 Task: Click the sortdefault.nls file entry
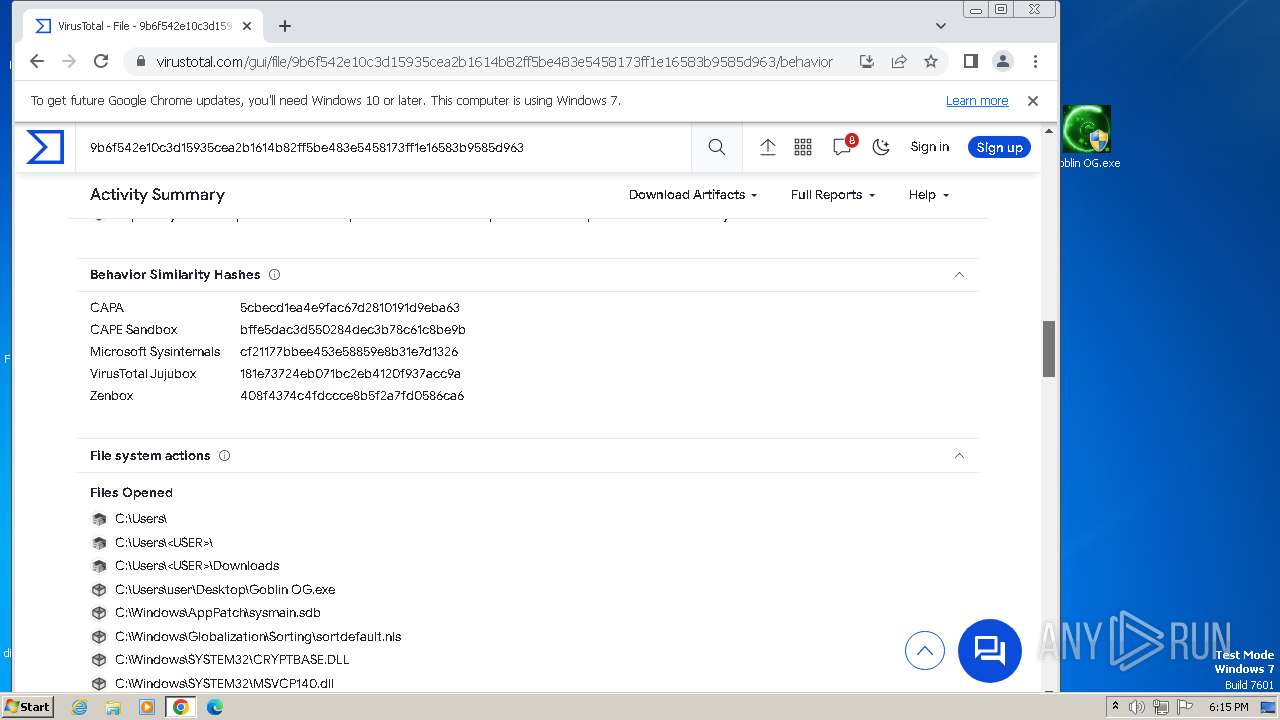tap(258, 637)
